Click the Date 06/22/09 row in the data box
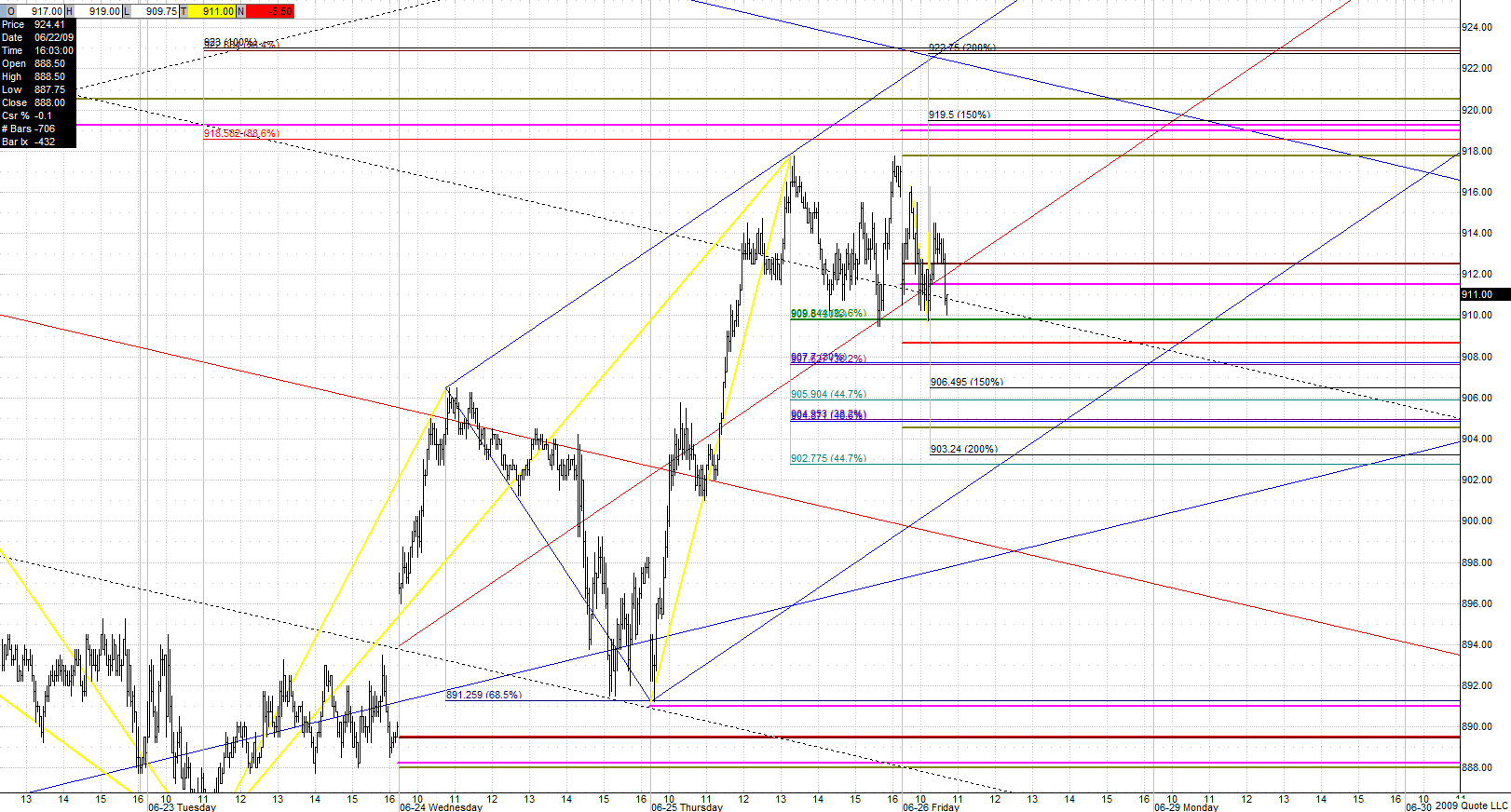The height and width of the screenshot is (812, 1511). (37, 37)
